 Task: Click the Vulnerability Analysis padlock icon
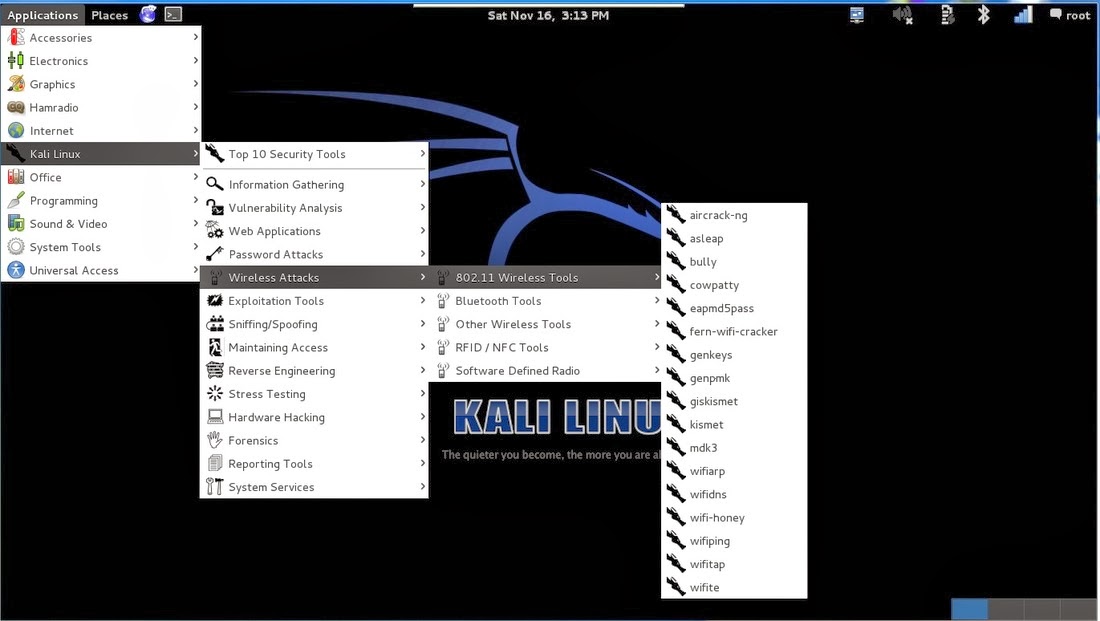pos(215,208)
